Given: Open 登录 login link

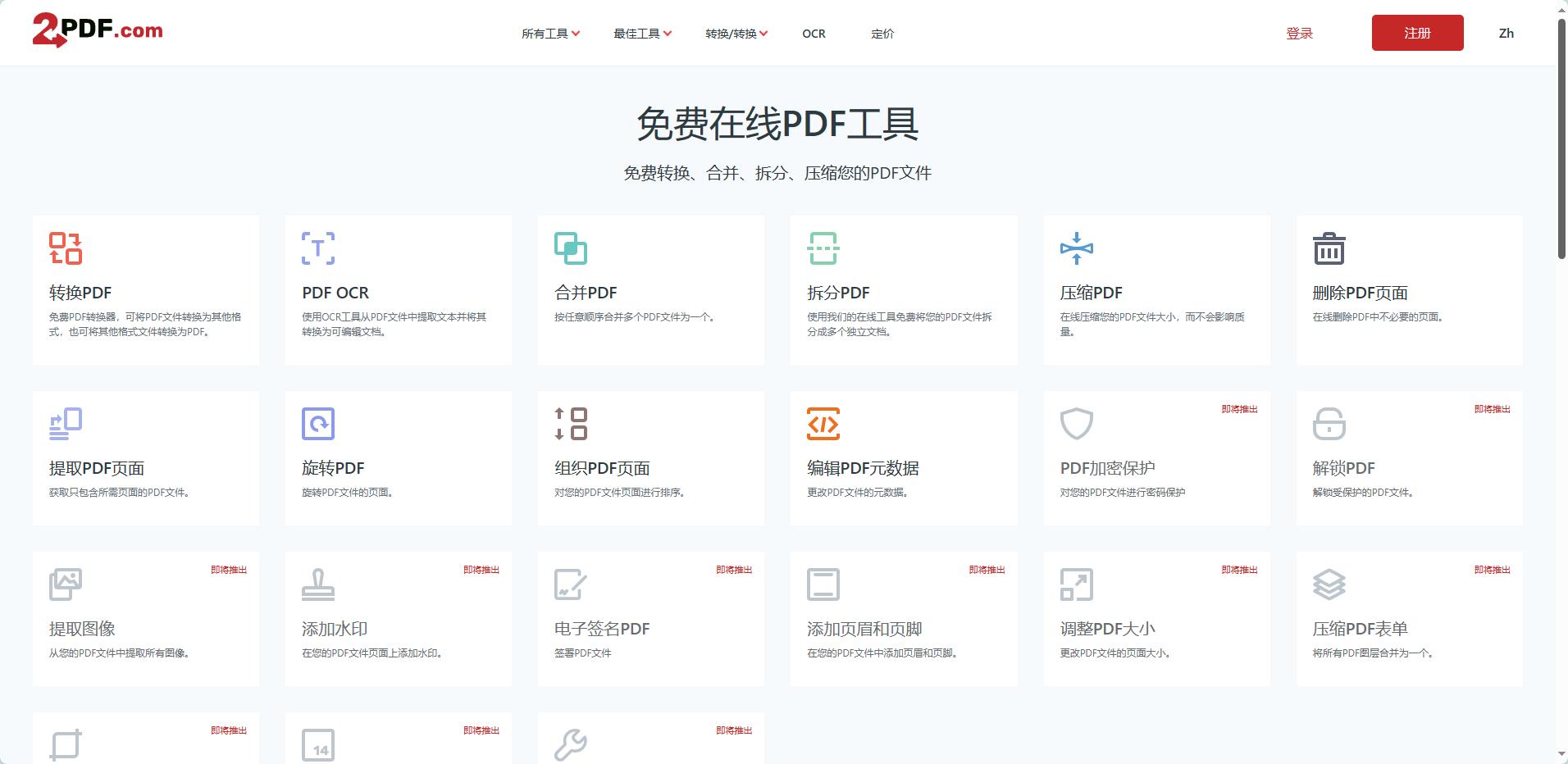Looking at the screenshot, I should coord(1301,33).
